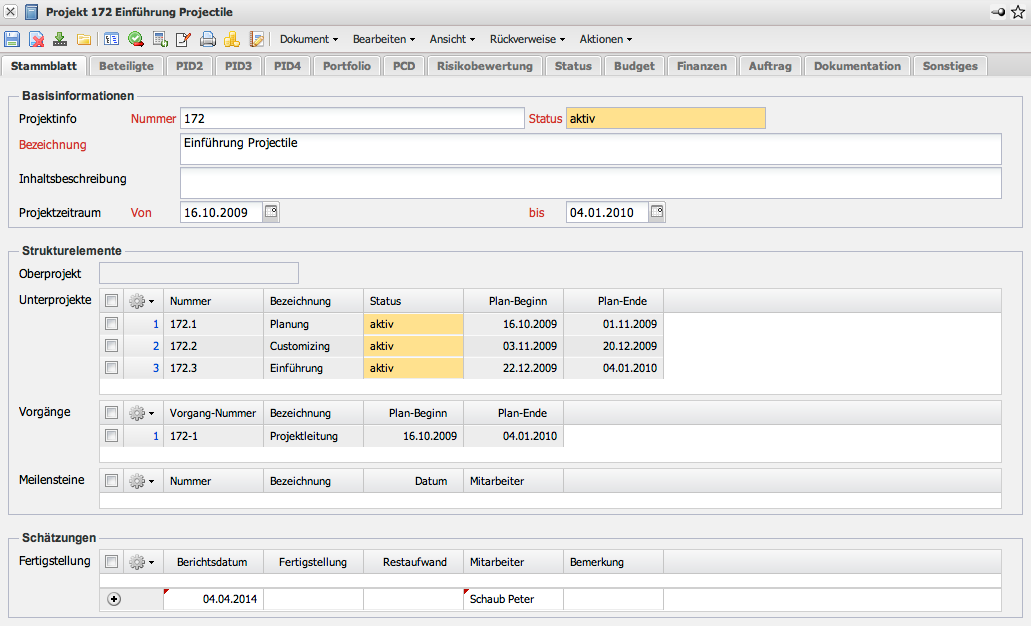Click the yellow Status field showing aktiv
Image resolution: width=1031 pixels, height=626 pixels.
665,118
